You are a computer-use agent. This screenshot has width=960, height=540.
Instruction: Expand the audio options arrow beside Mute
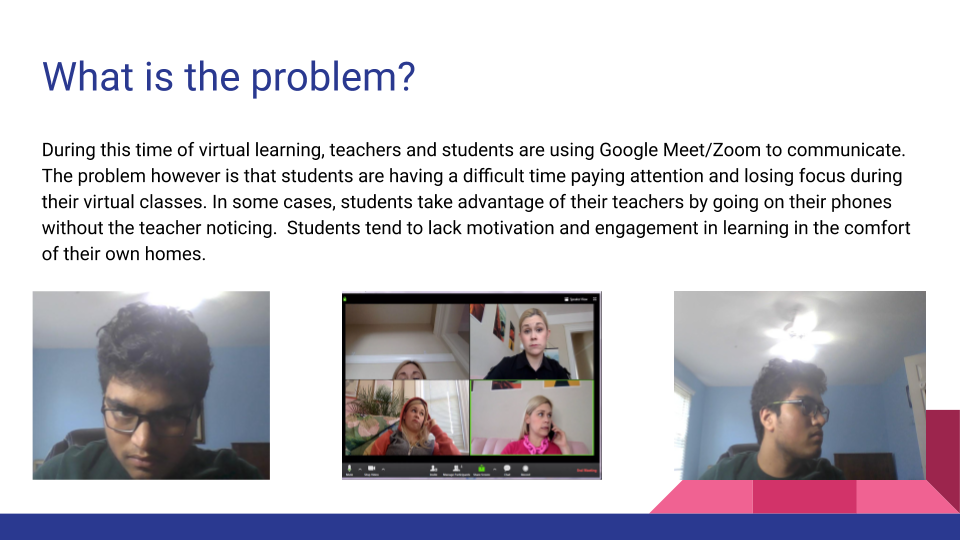coord(360,470)
